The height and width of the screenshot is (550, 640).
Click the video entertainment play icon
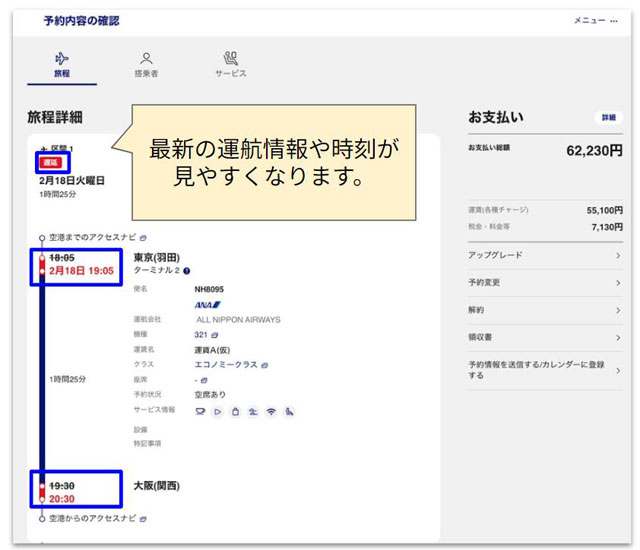click(218, 411)
